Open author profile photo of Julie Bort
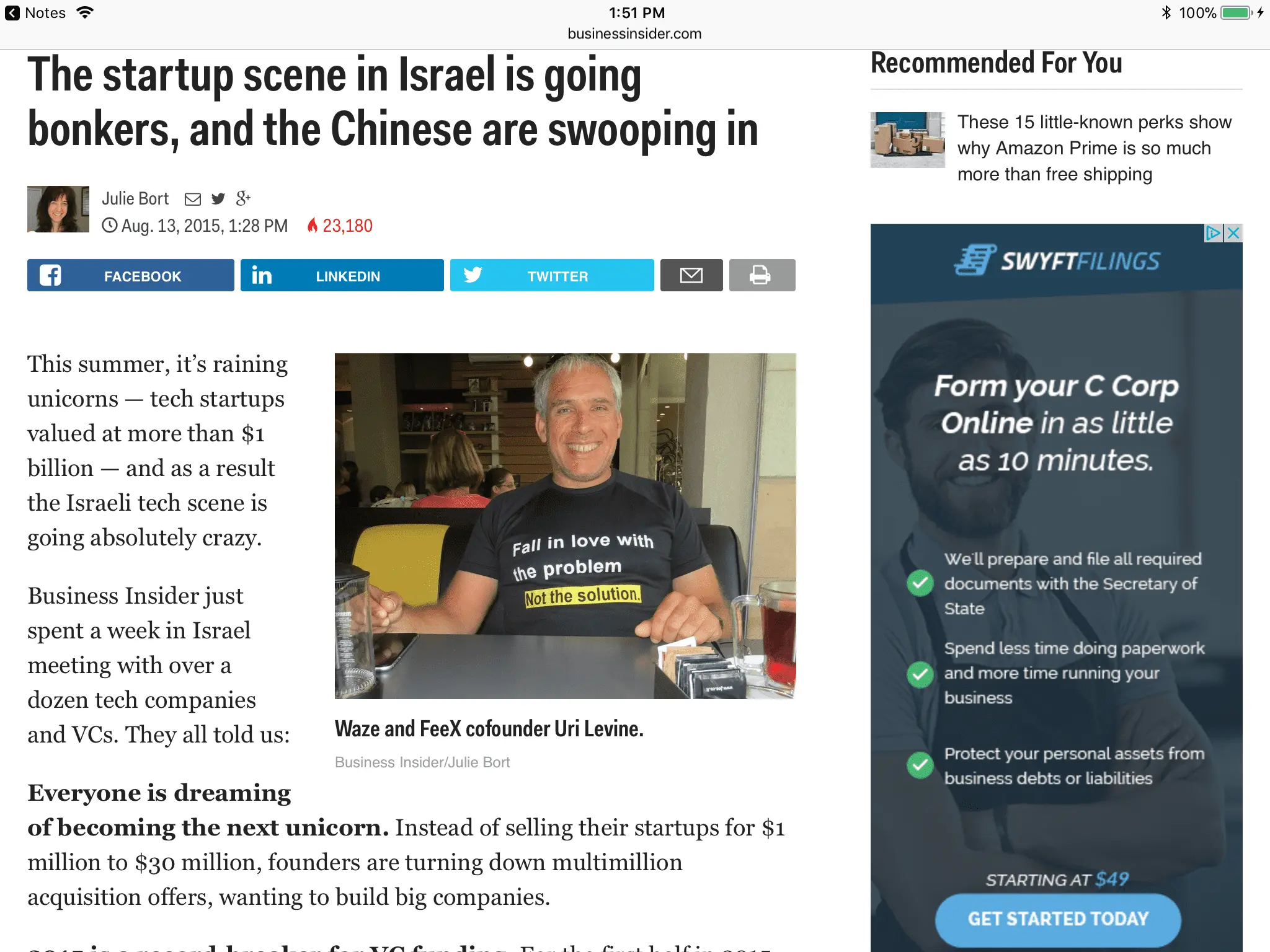 [58, 209]
